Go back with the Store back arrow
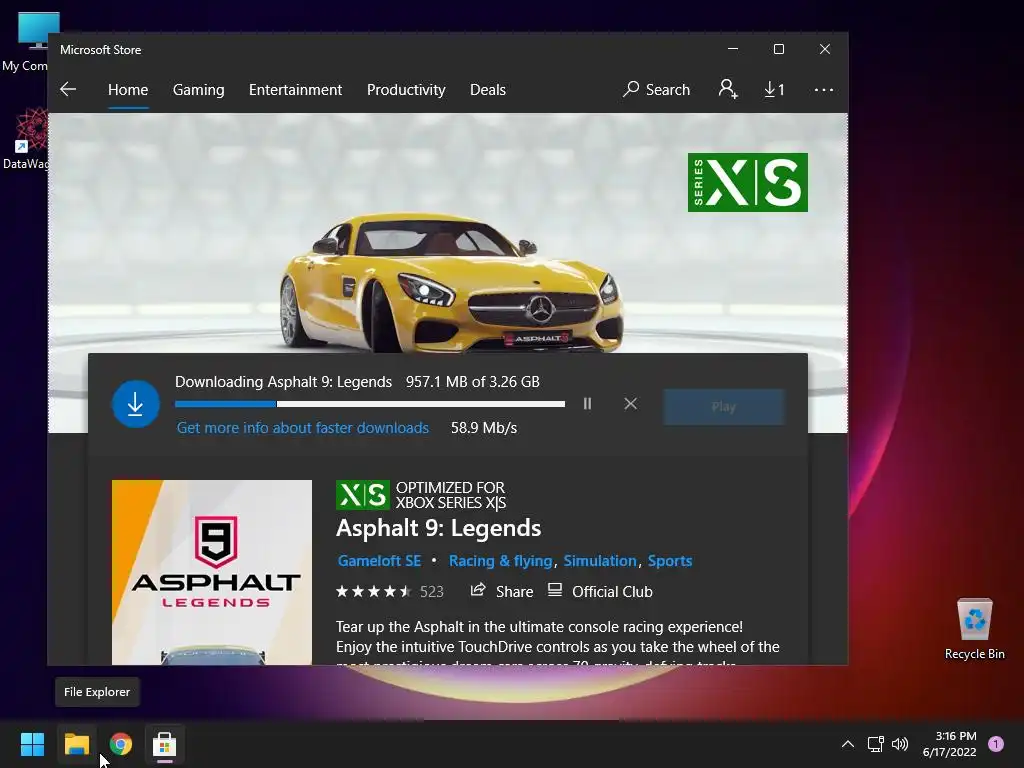The width and height of the screenshot is (1024, 768). (x=68, y=89)
